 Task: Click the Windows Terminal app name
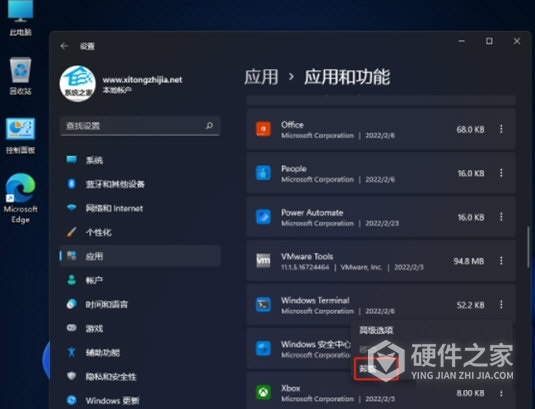pos(315,301)
